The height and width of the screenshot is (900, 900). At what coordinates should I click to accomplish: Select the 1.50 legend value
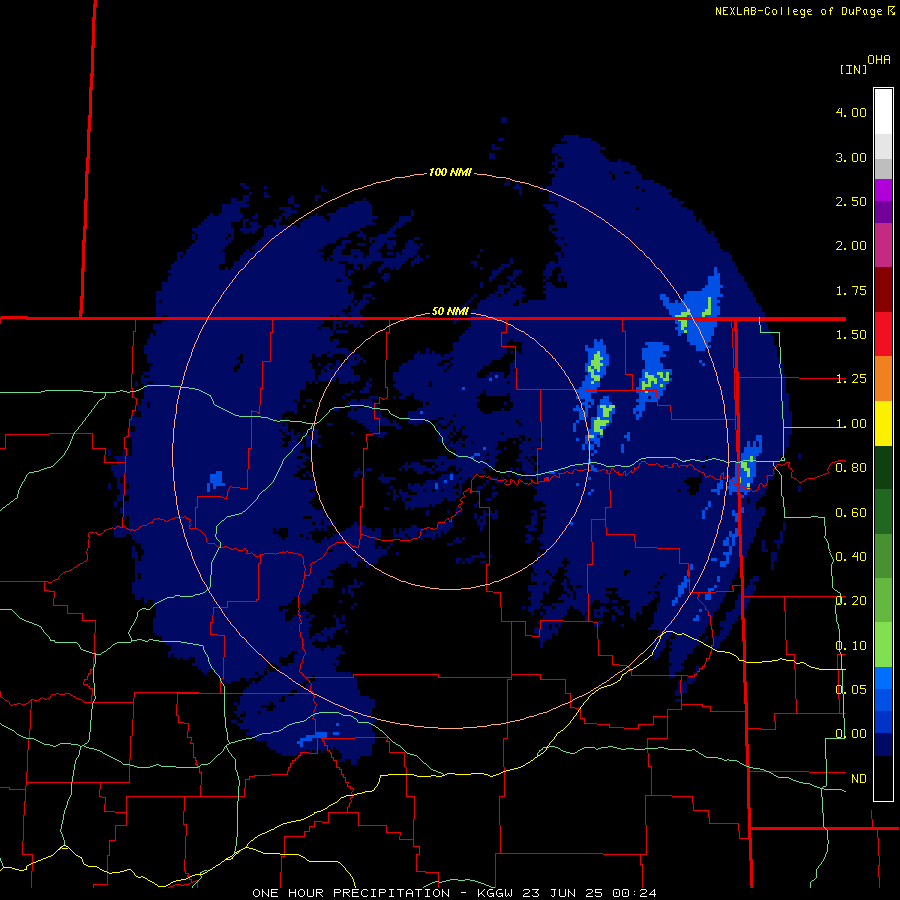point(851,335)
